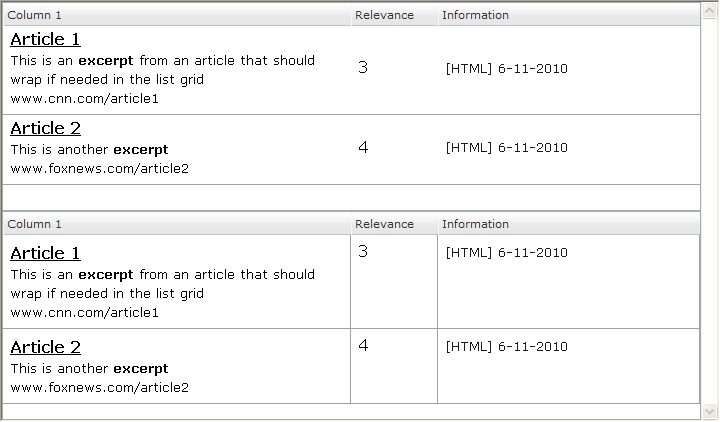Click www.cnn.com/article1 text in lower grid
The image size is (720, 422).
[x=85, y=313]
